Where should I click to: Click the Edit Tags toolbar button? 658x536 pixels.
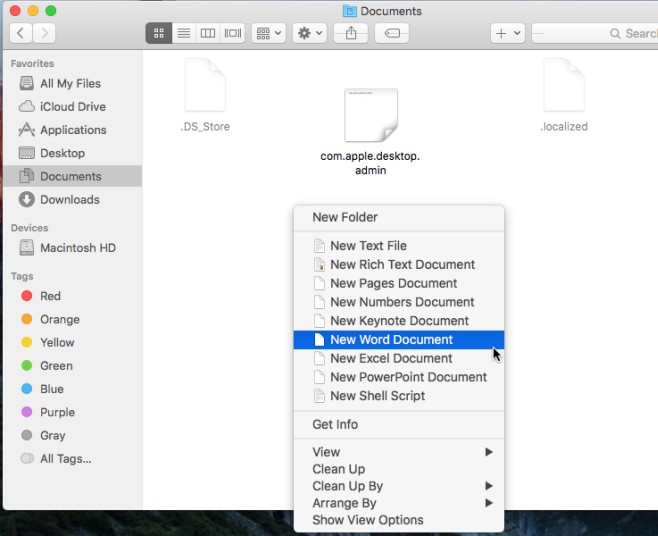click(x=392, y=33)
